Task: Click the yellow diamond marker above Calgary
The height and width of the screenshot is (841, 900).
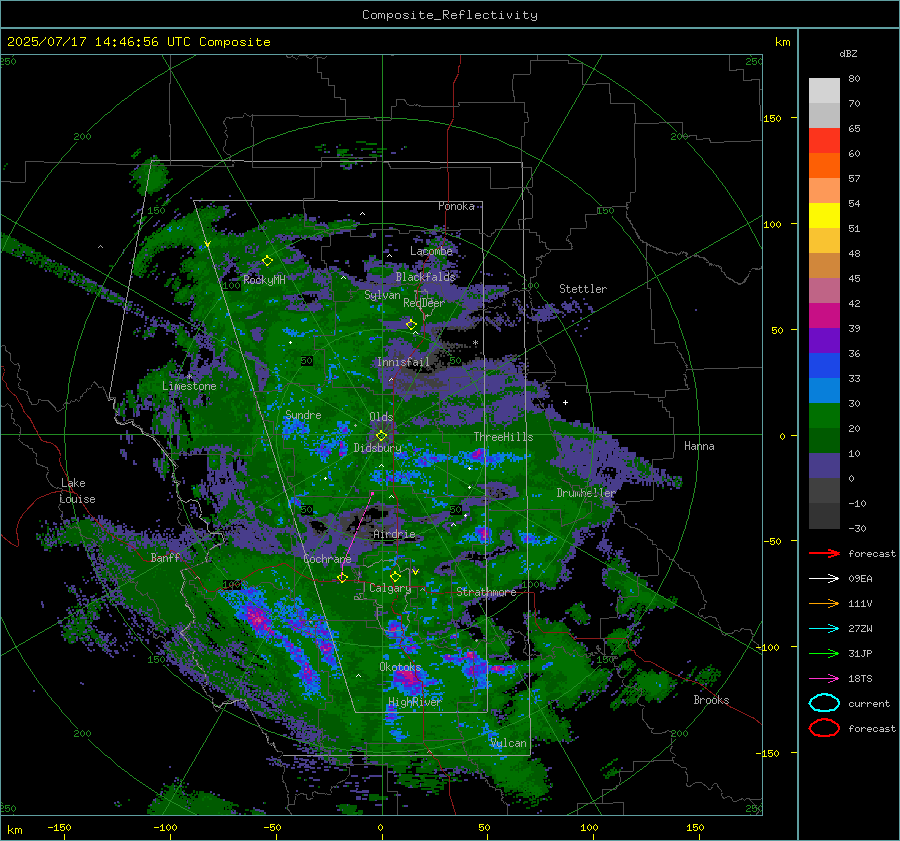Action: tap(395, 576)
